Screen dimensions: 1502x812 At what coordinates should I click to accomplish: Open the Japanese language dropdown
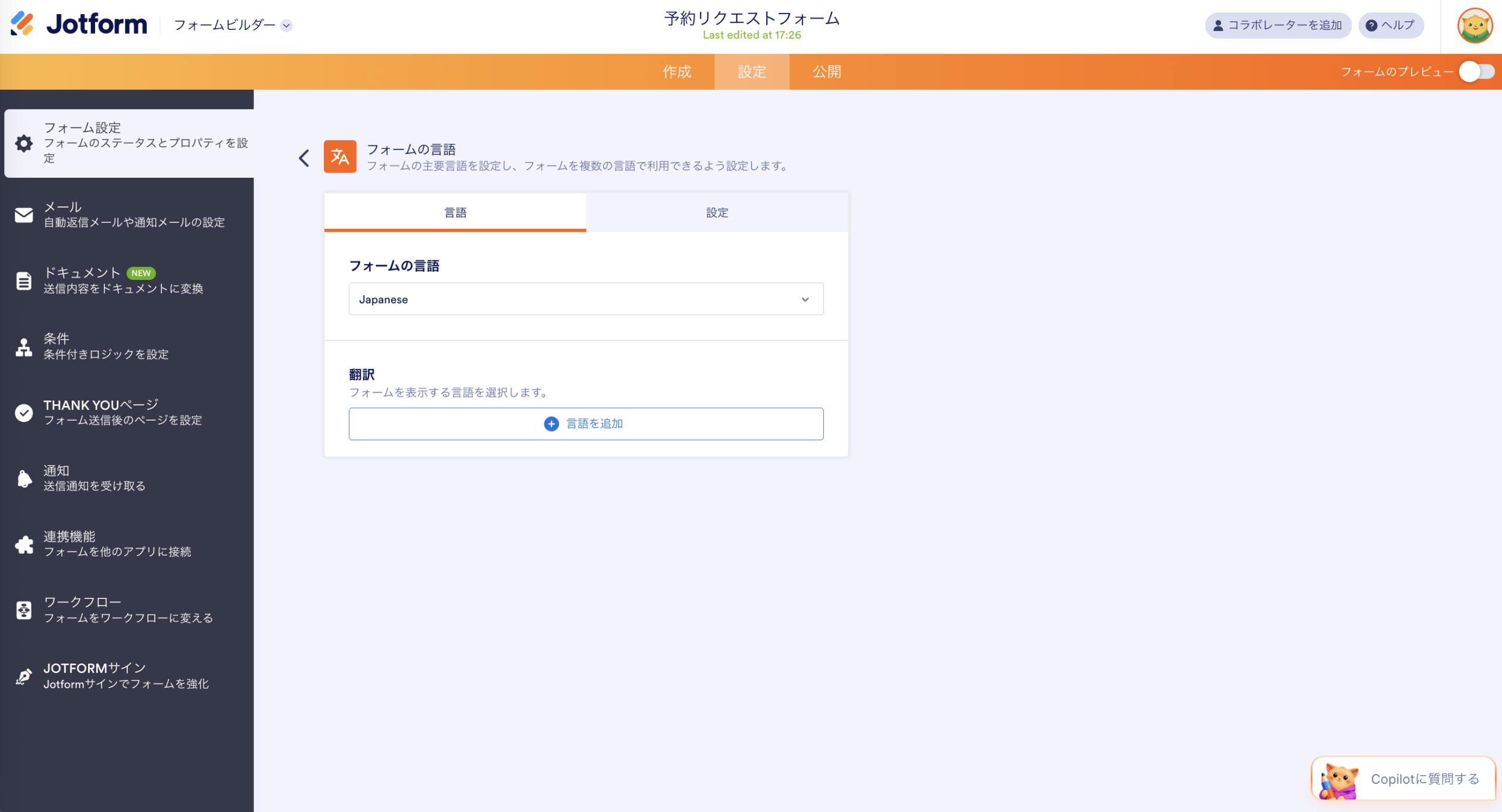(586, 299)
